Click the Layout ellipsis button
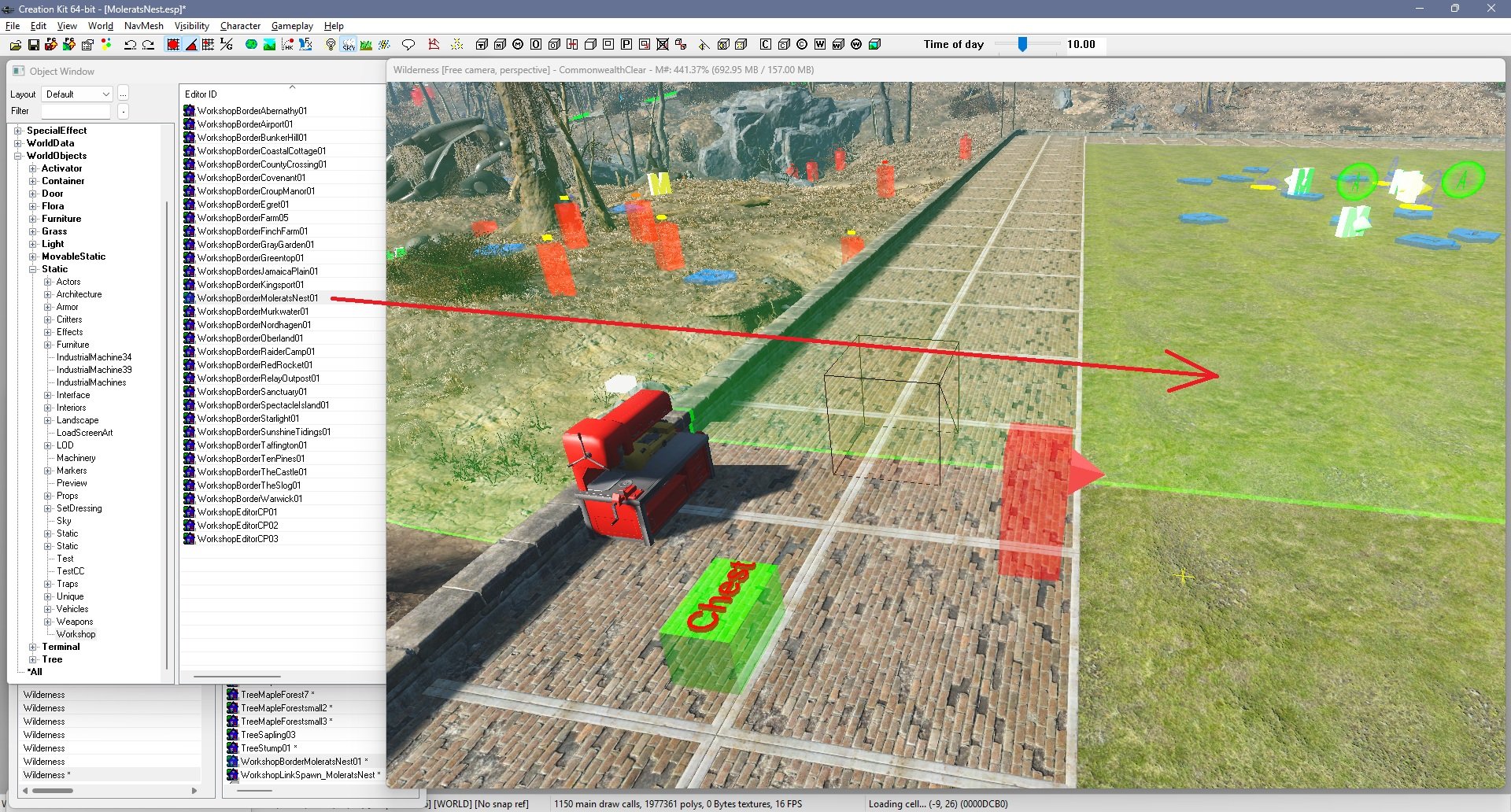 124,94
